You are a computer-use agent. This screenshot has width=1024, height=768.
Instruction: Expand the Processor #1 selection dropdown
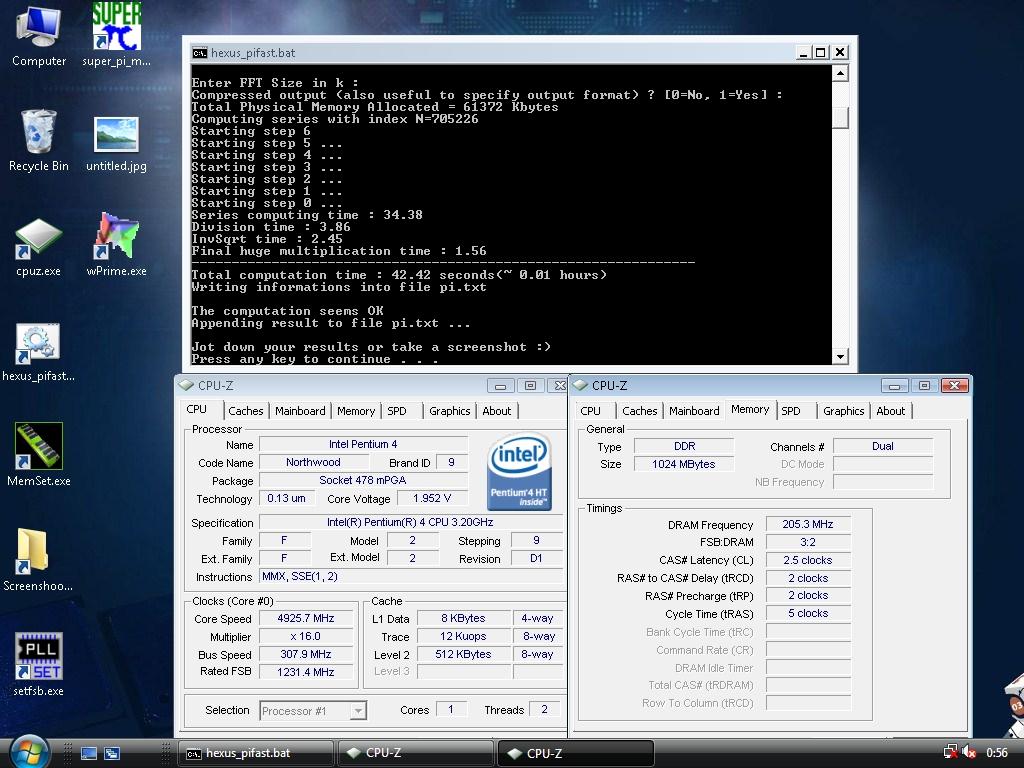358,711
